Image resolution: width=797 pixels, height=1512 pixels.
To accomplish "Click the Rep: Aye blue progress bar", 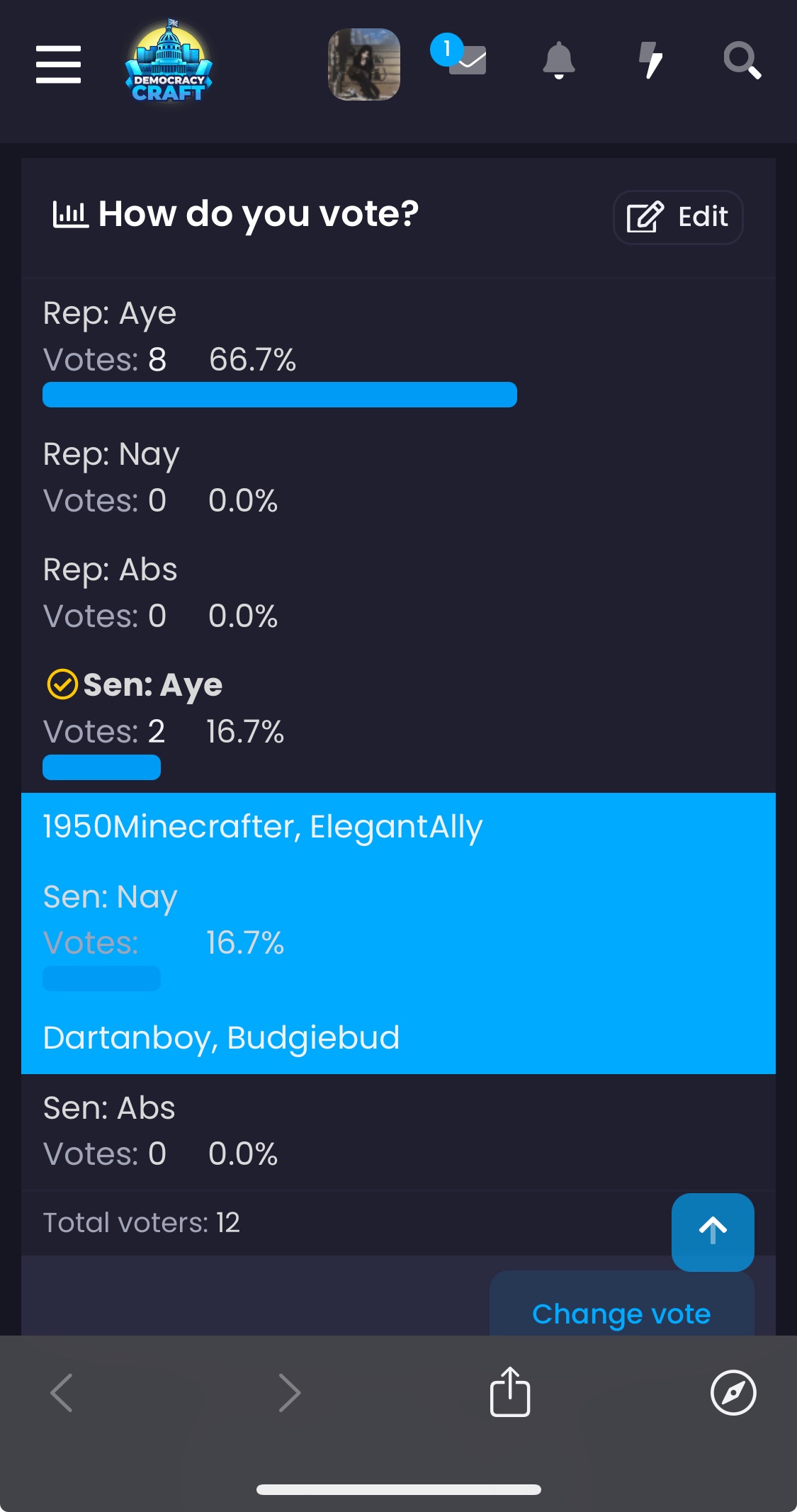I will point(280,395).
